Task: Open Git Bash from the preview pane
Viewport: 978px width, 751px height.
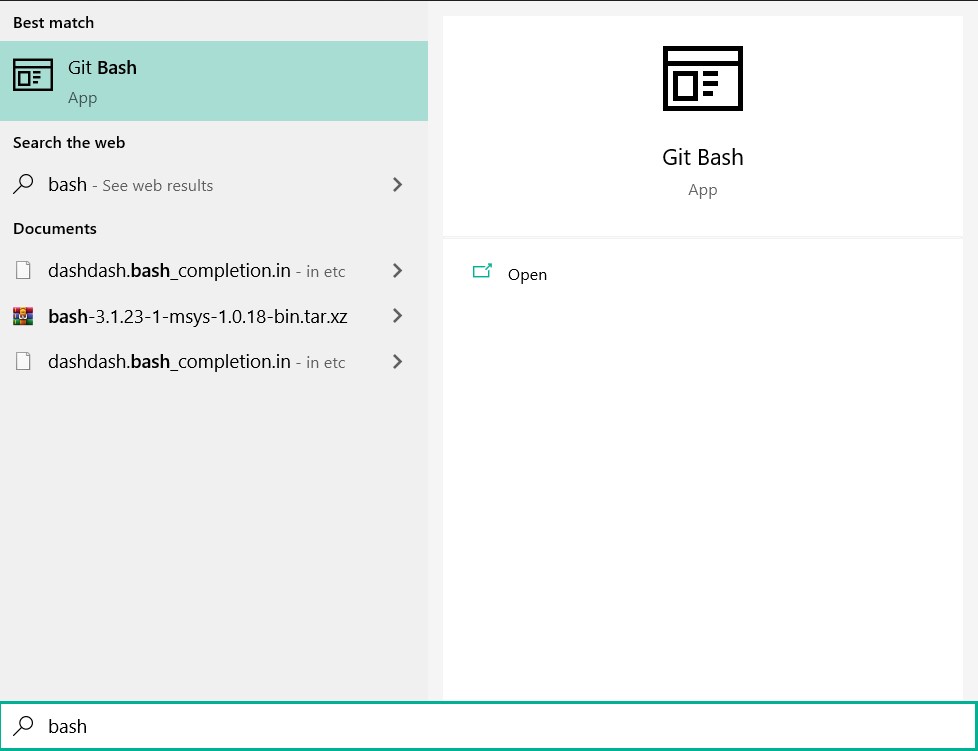Action: [x=527, y=274]
